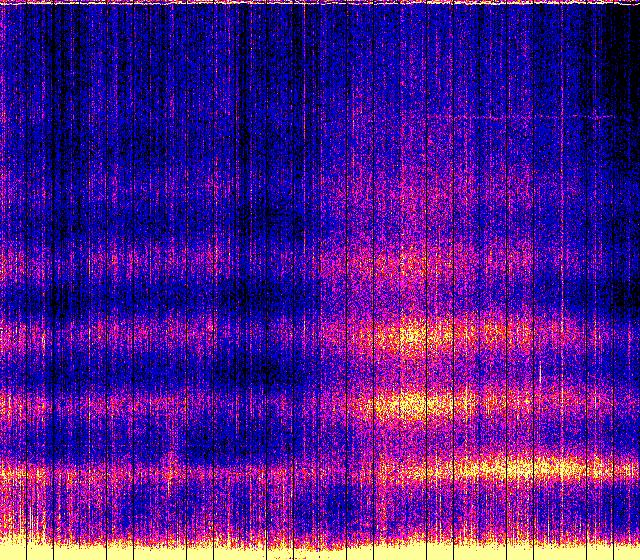Click the solid yellow strip along the bottom edge
Image resolution: width=640 pixels, height=560 pixels.
320,551
